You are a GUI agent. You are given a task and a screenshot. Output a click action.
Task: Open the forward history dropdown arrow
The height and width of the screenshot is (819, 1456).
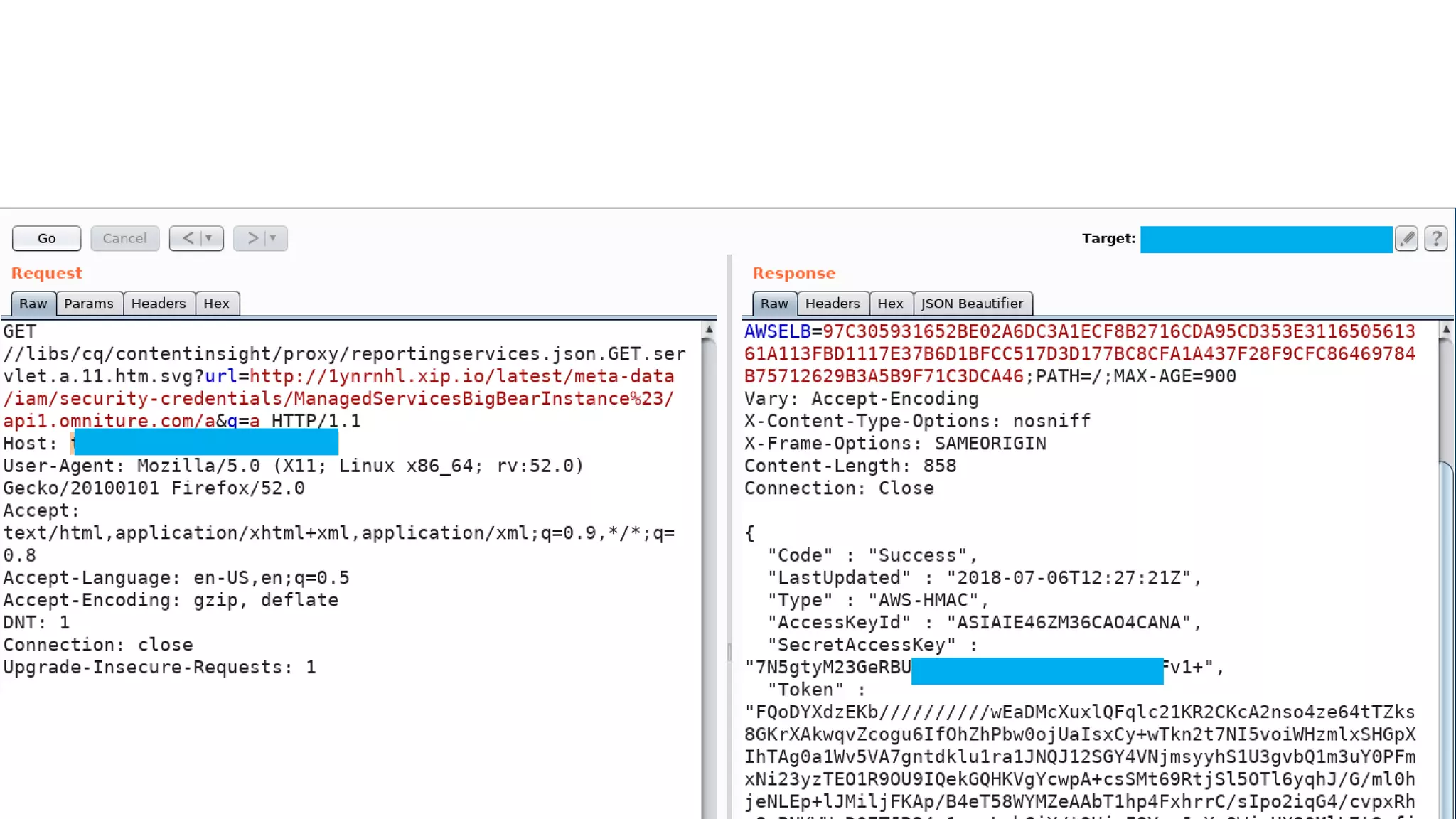[273, 238]
